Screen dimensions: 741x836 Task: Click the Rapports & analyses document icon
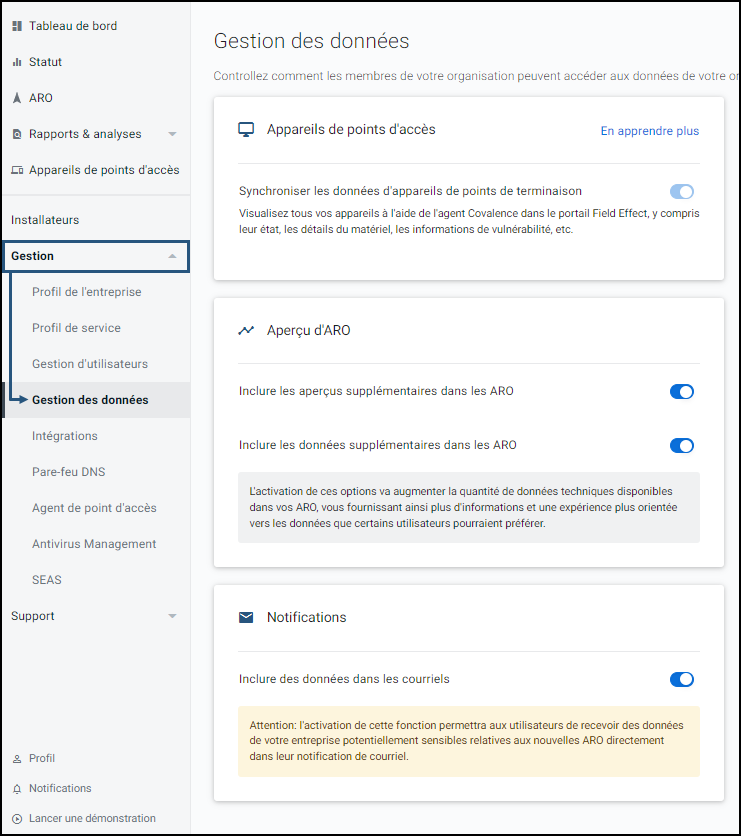point(17,134)
